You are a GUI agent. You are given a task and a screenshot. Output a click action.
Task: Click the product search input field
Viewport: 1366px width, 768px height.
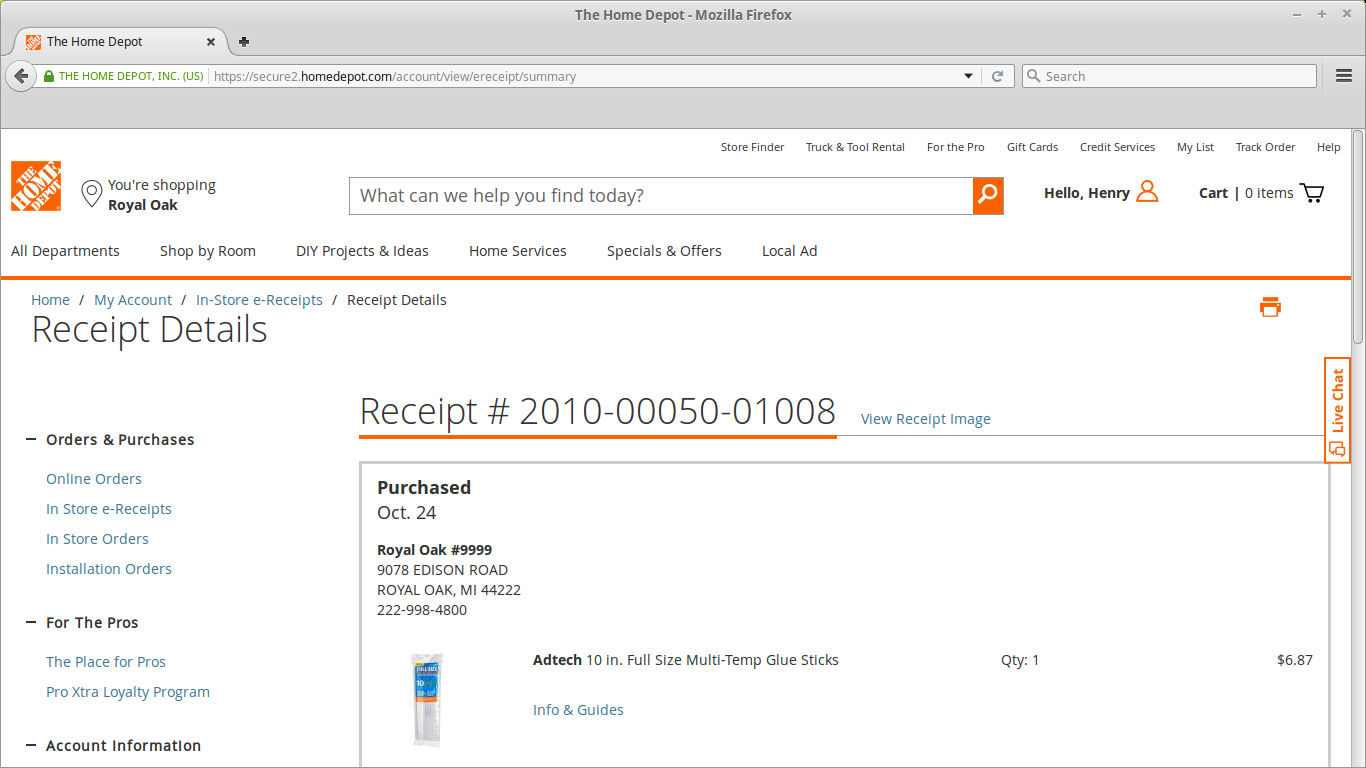coord(661,195)
